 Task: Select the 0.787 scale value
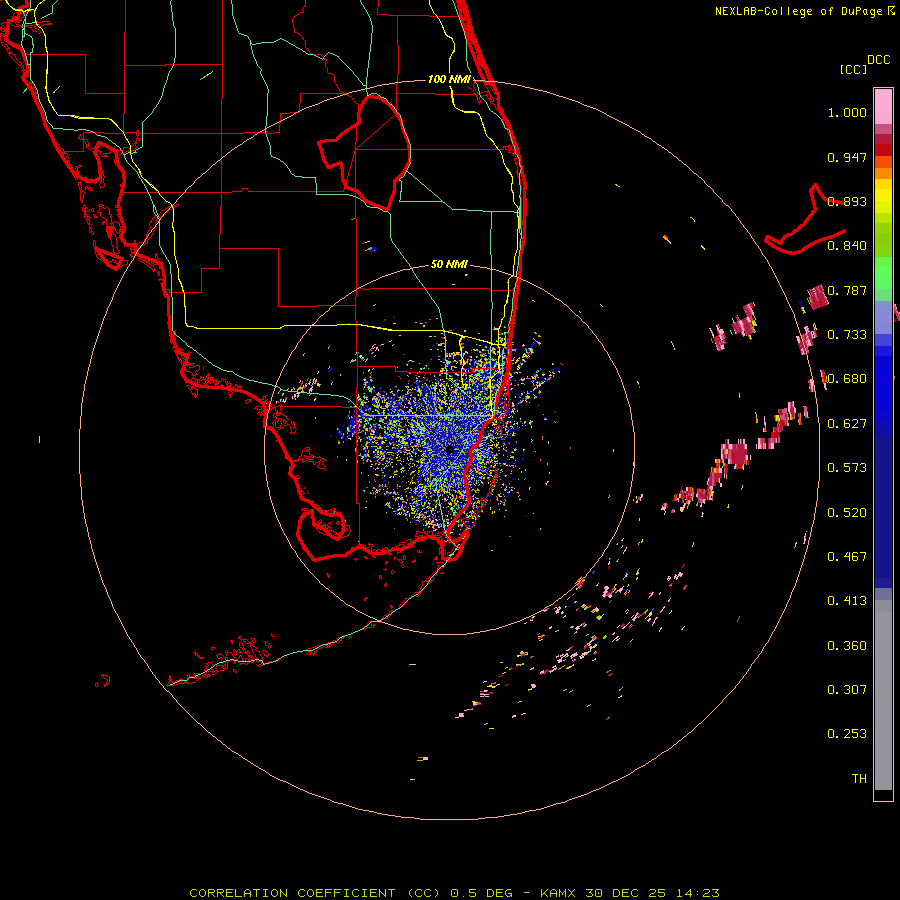847,290
